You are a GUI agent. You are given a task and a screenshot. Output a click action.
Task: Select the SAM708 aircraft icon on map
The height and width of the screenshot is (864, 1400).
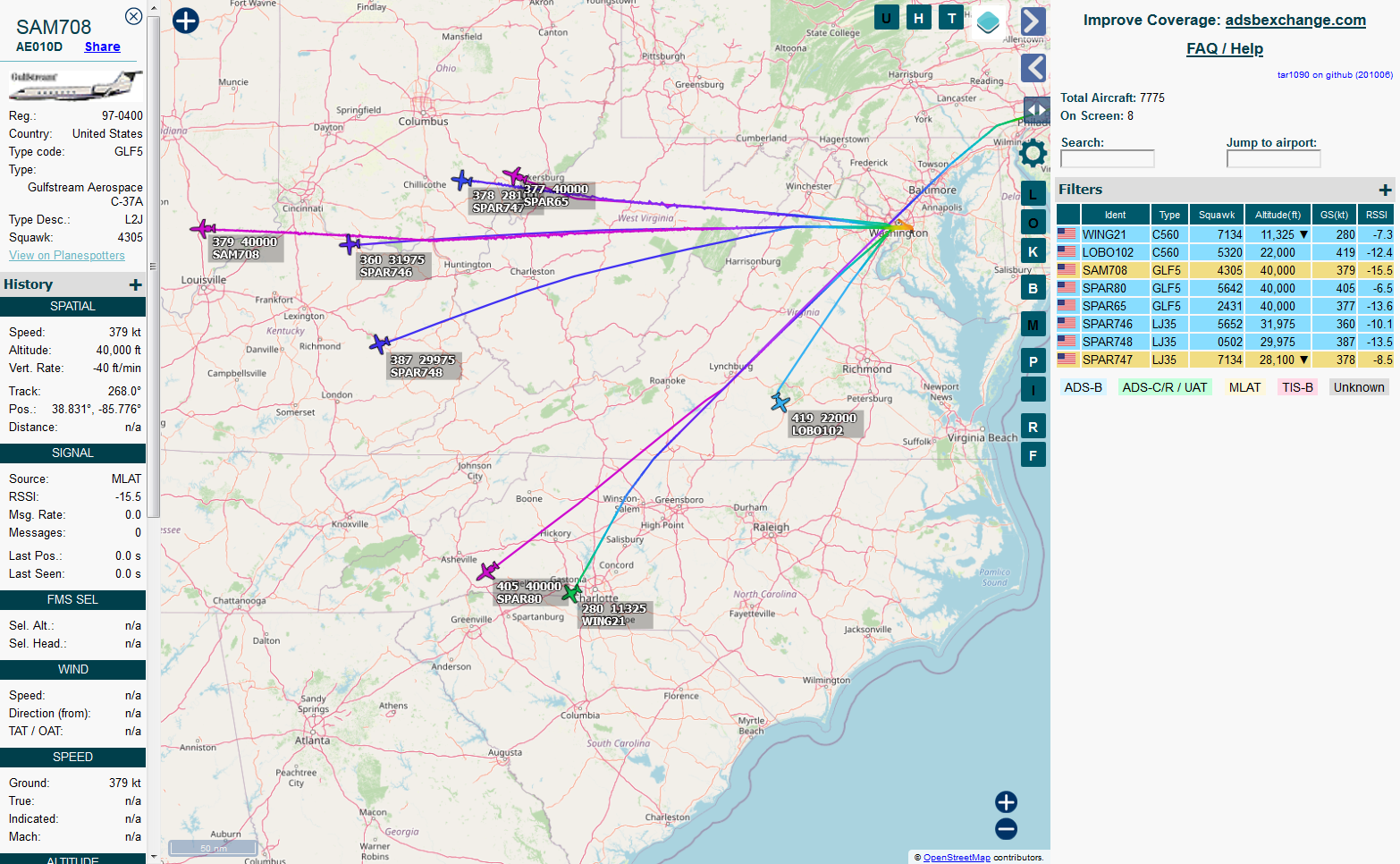tap(203, 229)
